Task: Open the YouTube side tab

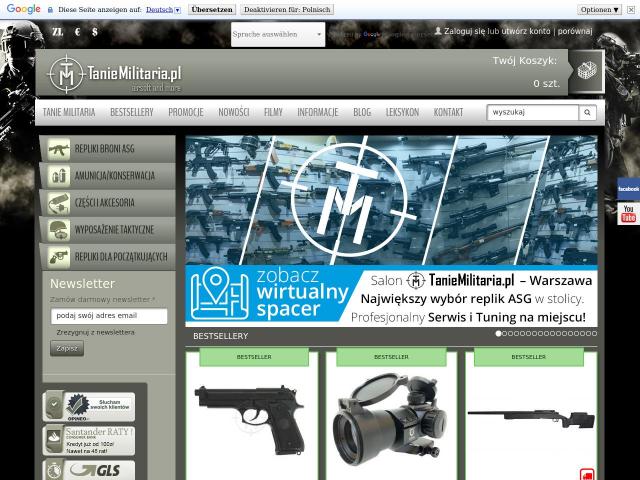Action: click(x=628, y=214)
